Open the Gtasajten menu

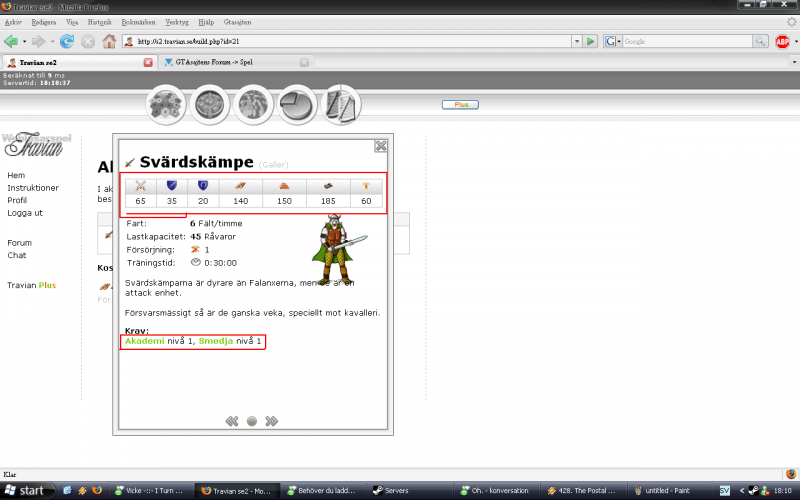[237, 22]
